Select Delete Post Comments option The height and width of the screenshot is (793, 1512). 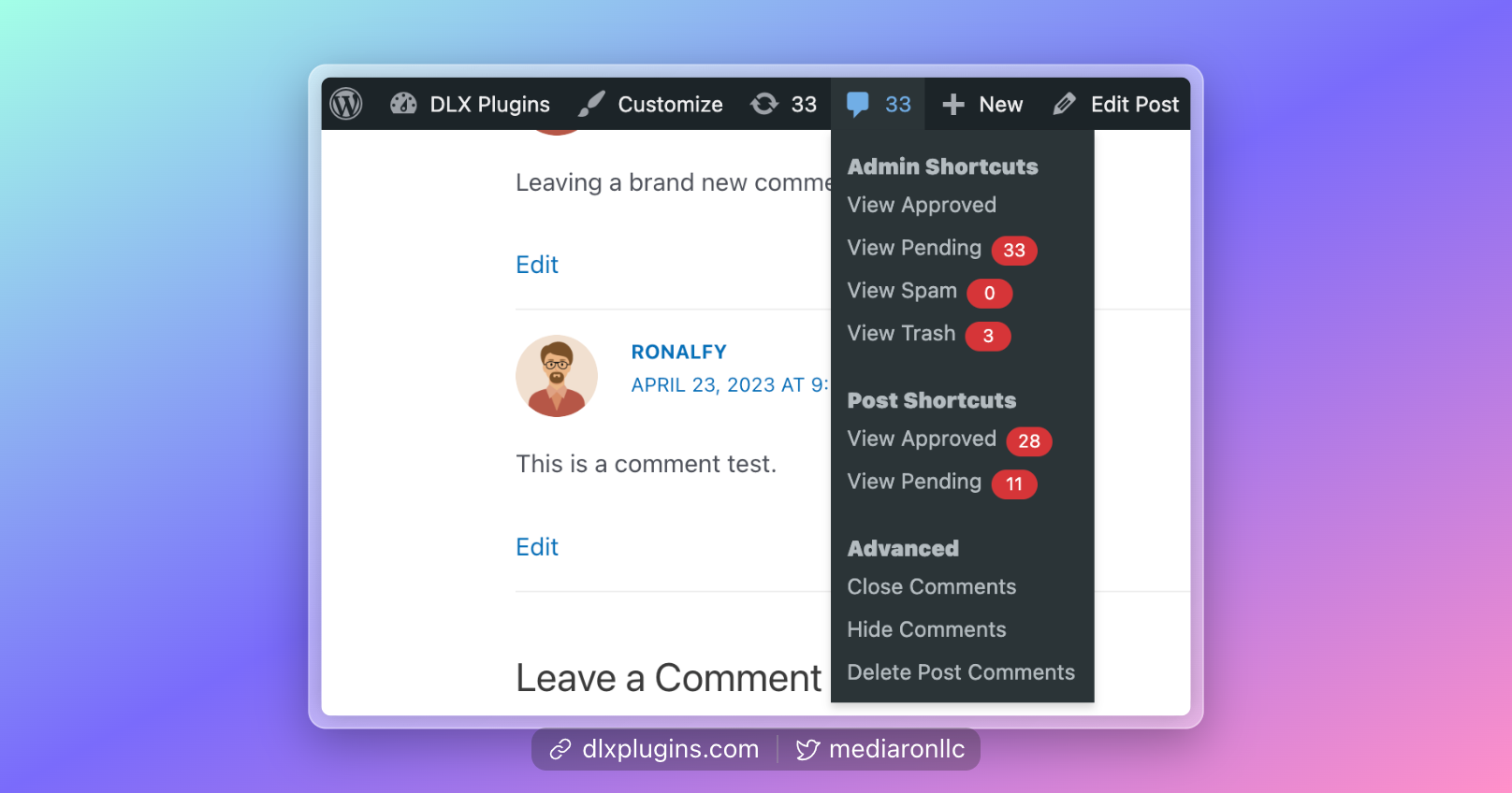(961, 672)
